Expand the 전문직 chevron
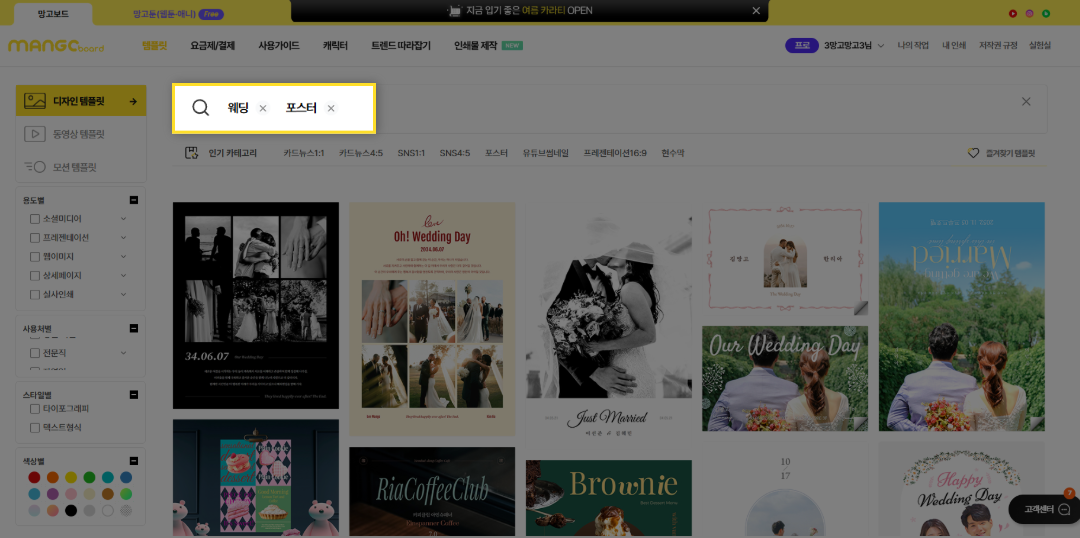The width and height of the screenshot is (1080, 538). [123, 353]
